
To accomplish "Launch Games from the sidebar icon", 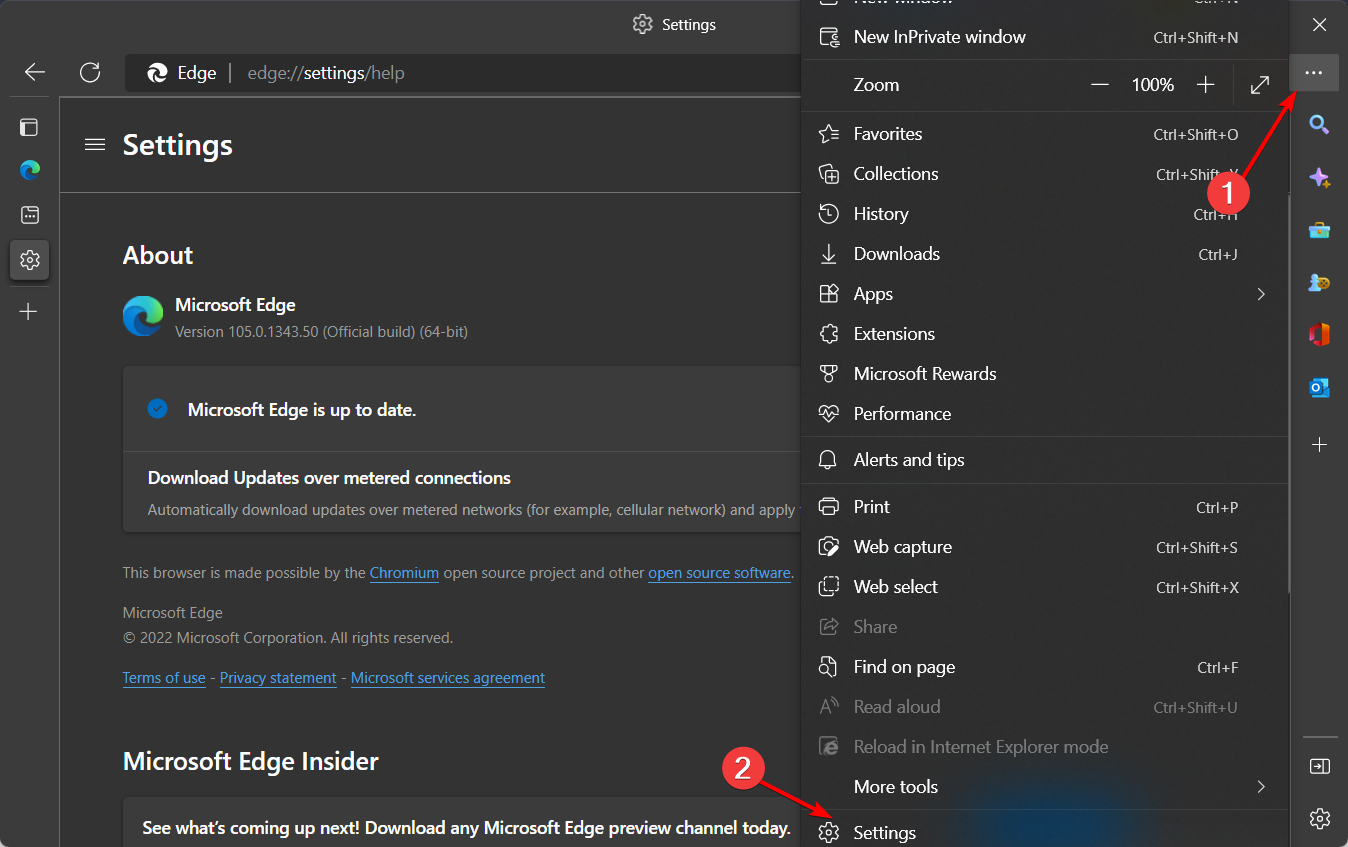I will pyautogui.click(x=1319, y=282).
